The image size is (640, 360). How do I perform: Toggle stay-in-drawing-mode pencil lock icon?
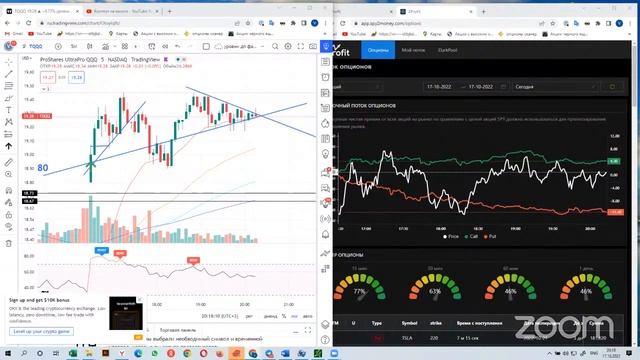pos(9,202)
